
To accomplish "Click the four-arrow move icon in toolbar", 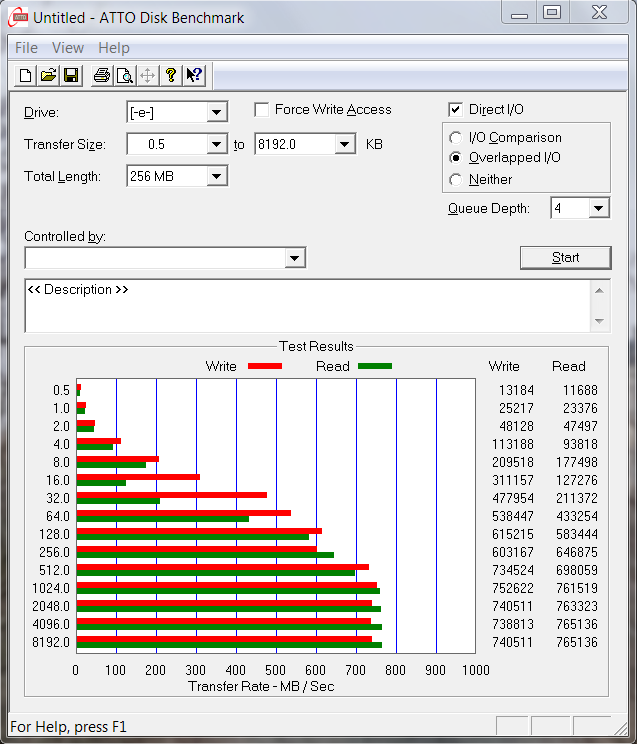I will [x=148, y=75].
